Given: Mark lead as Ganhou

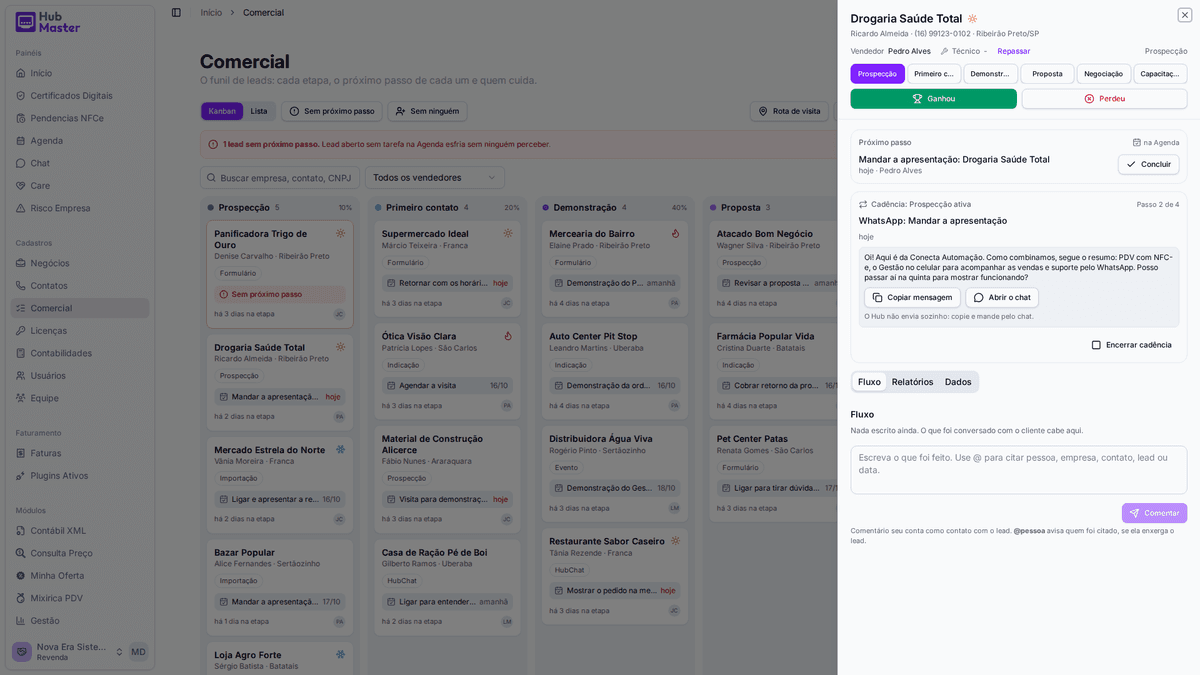Looking at the screenshot, I should (x=933, y=99).
